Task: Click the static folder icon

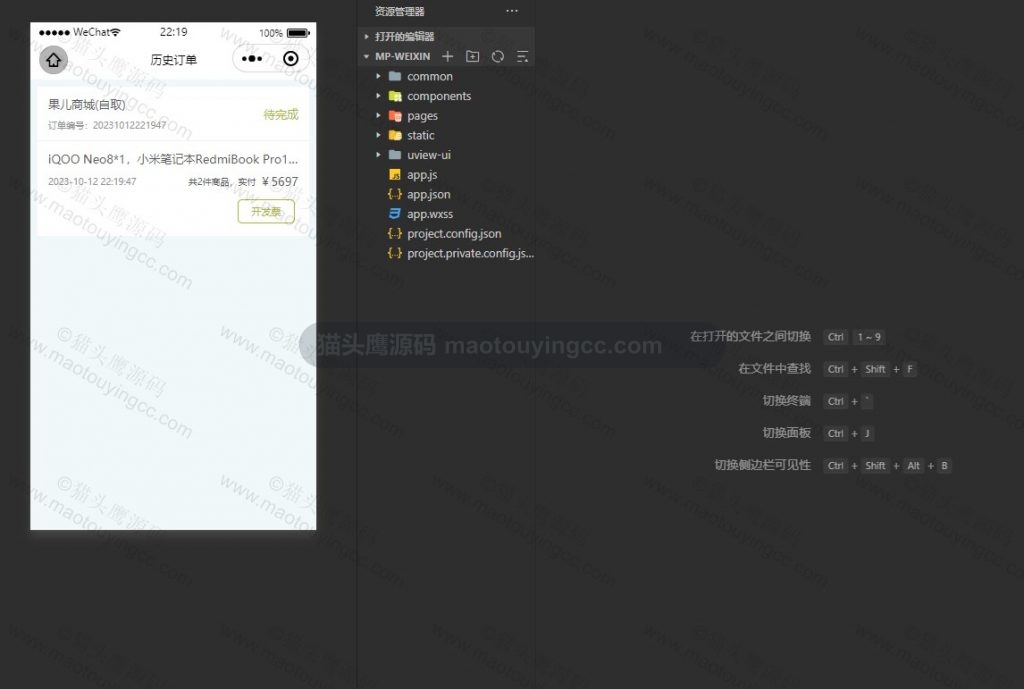Action: click(394, 135)
